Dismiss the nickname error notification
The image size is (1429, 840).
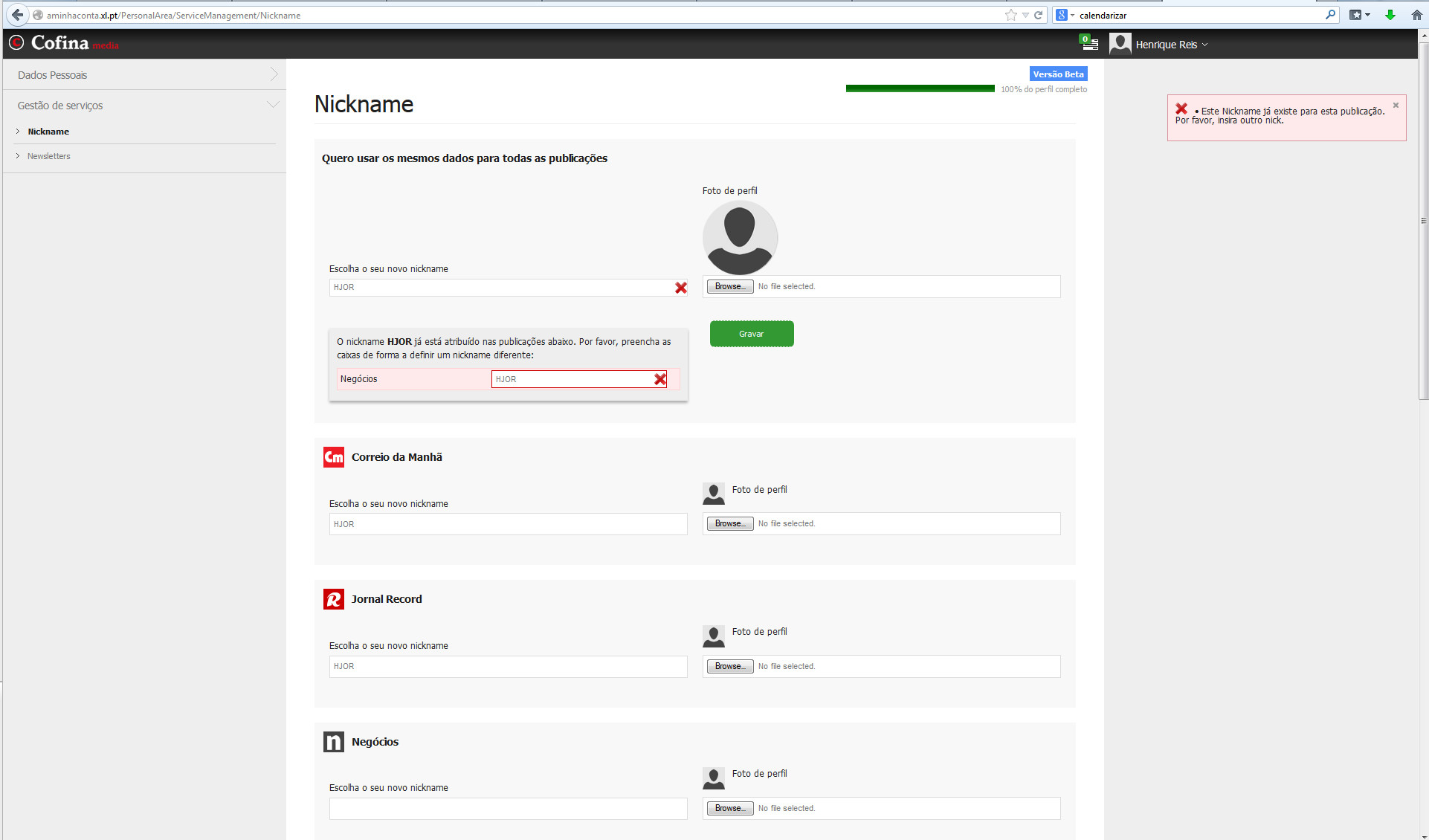point(1396,106)
